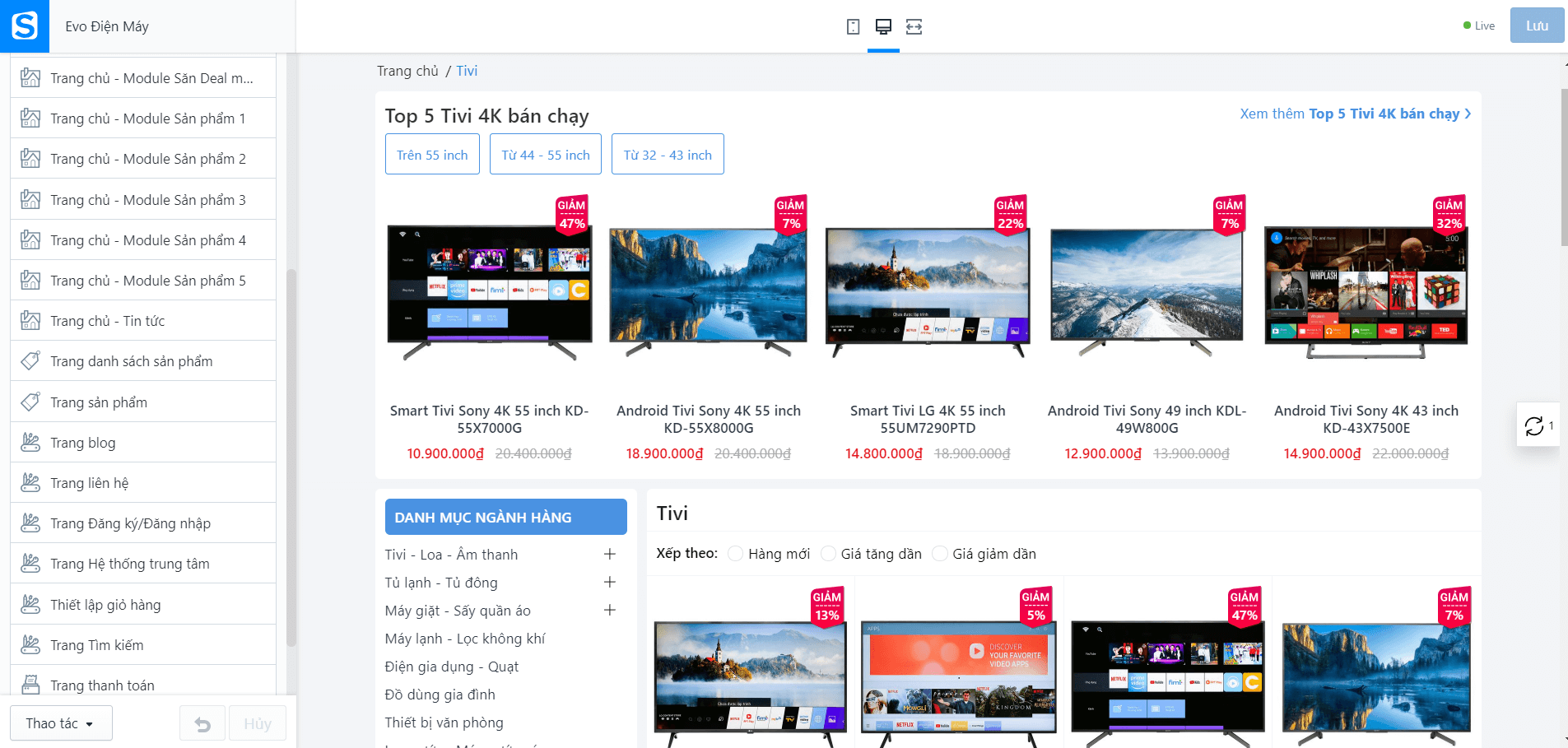Click the Tivi breadcrumb link
Viewport: 1568px width, 748px height.
click(467, 71)
